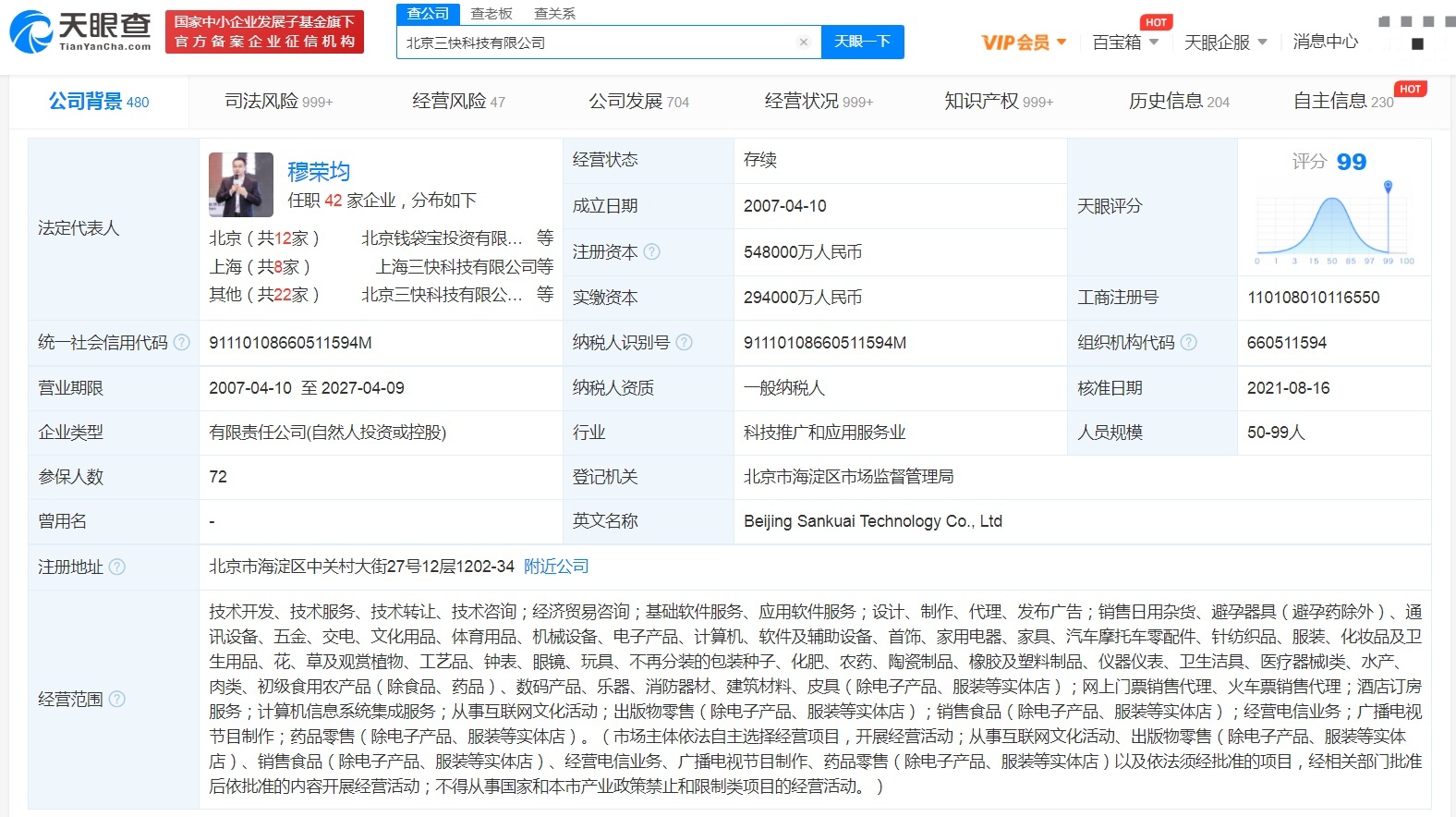
Task: Click the TianYanCha logo
Action: [80, 31]
